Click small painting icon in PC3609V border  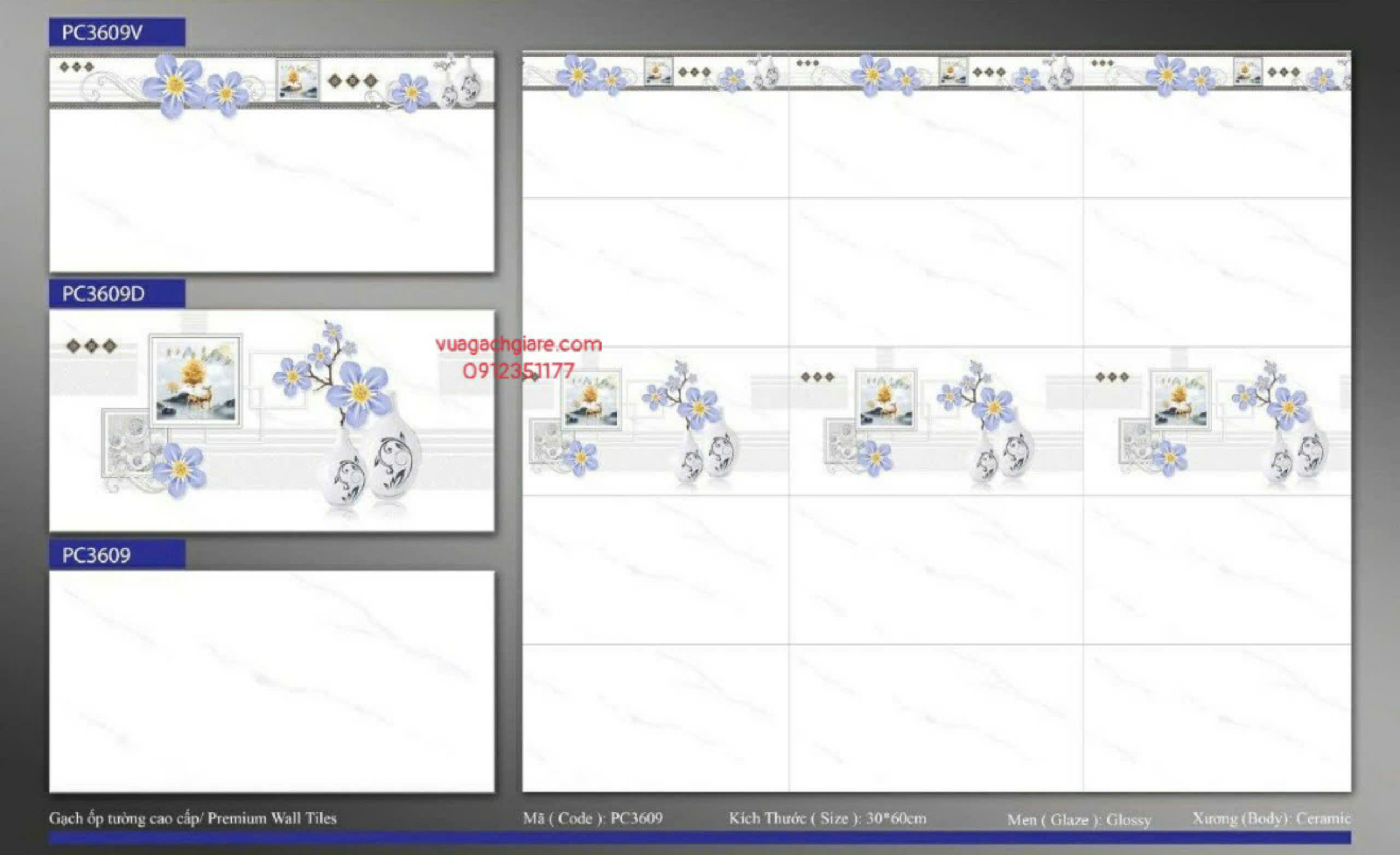(297, 81)
